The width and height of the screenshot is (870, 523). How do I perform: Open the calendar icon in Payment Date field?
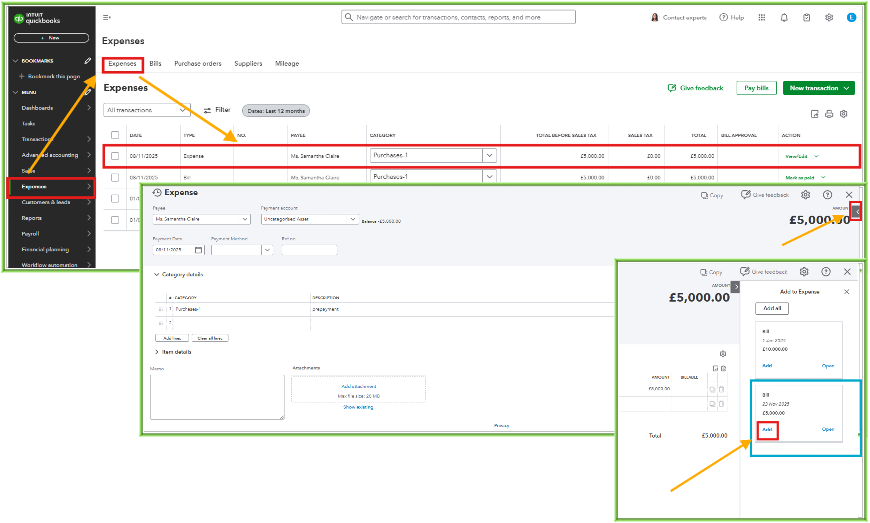pos(199,250)
